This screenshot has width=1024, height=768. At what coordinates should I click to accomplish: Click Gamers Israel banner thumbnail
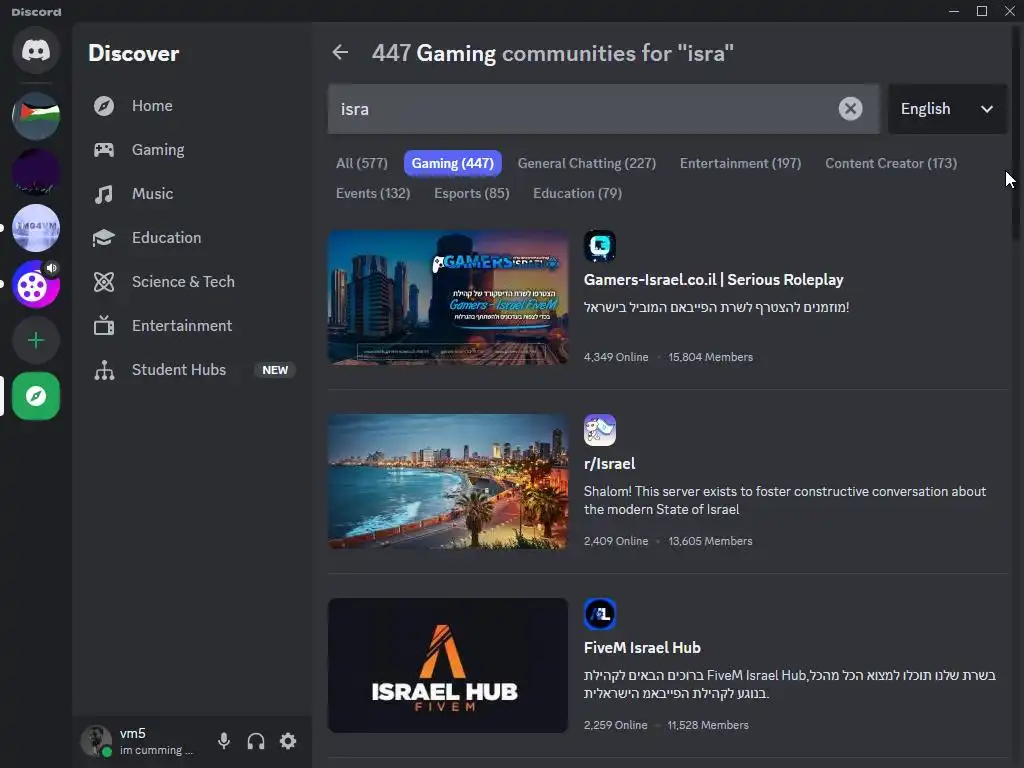[x=448, y=297]
